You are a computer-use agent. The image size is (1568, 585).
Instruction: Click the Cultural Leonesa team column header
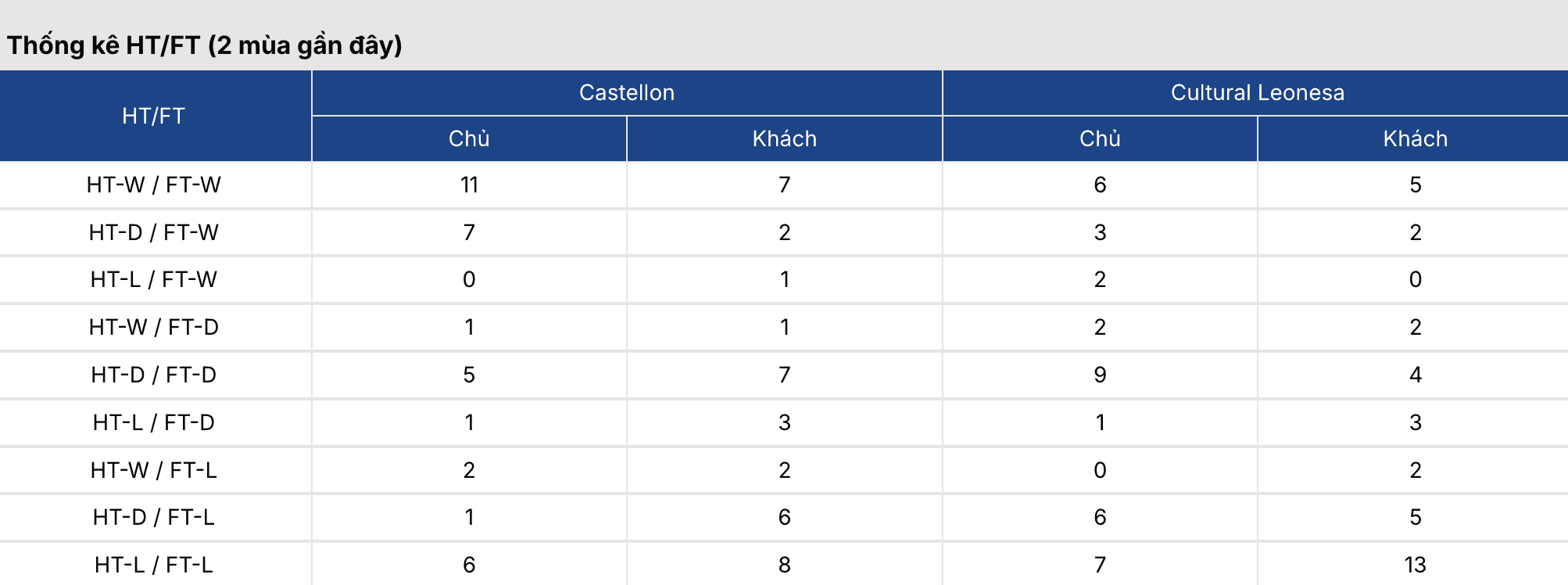point(1257,93)
